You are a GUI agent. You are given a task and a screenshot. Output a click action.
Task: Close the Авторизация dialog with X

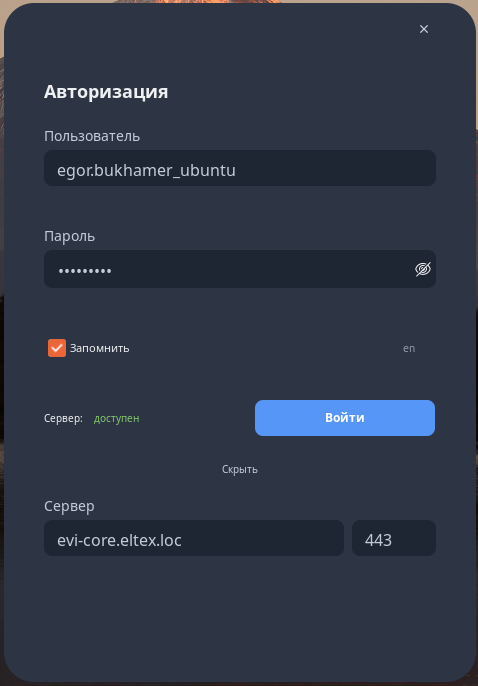click(424, 29)
